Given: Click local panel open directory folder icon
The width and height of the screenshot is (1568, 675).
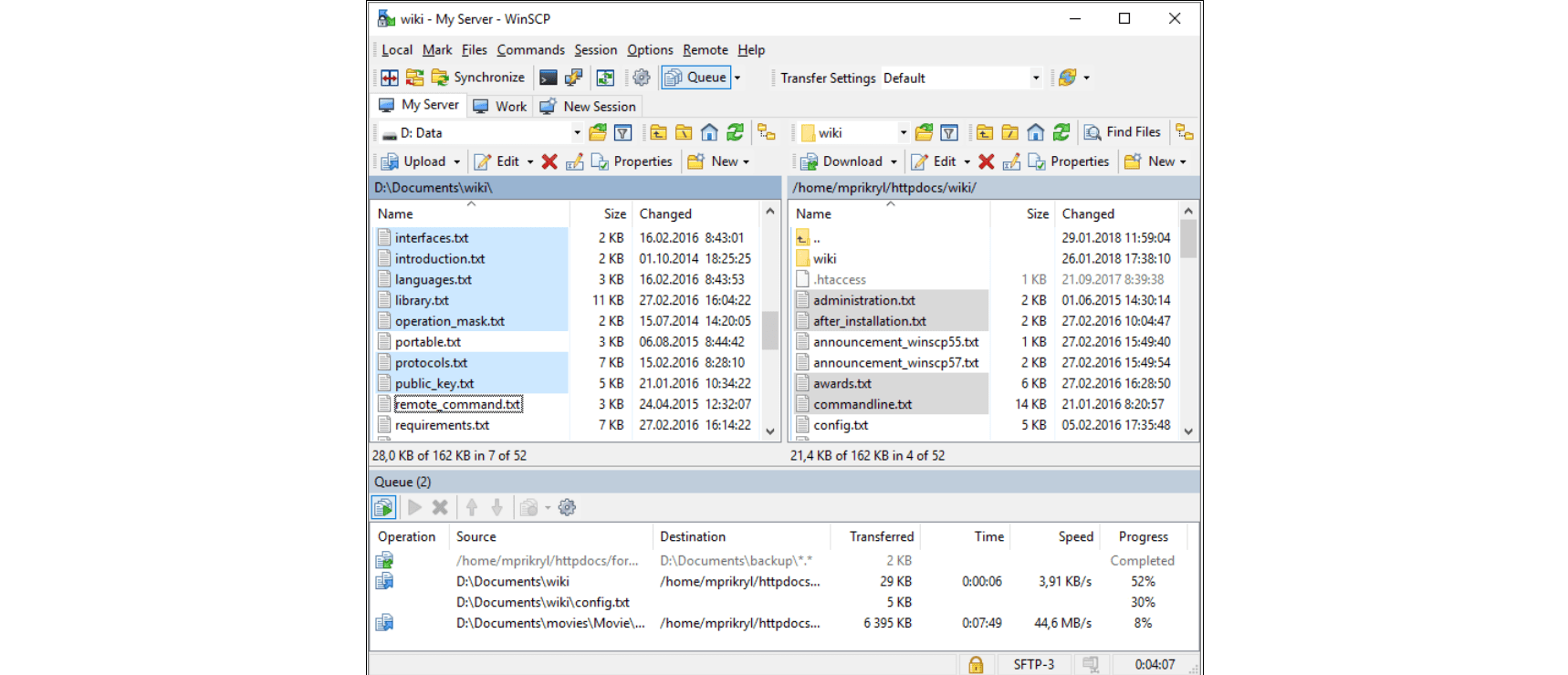Looking at the screenshot, I should (x=598, y=133).
